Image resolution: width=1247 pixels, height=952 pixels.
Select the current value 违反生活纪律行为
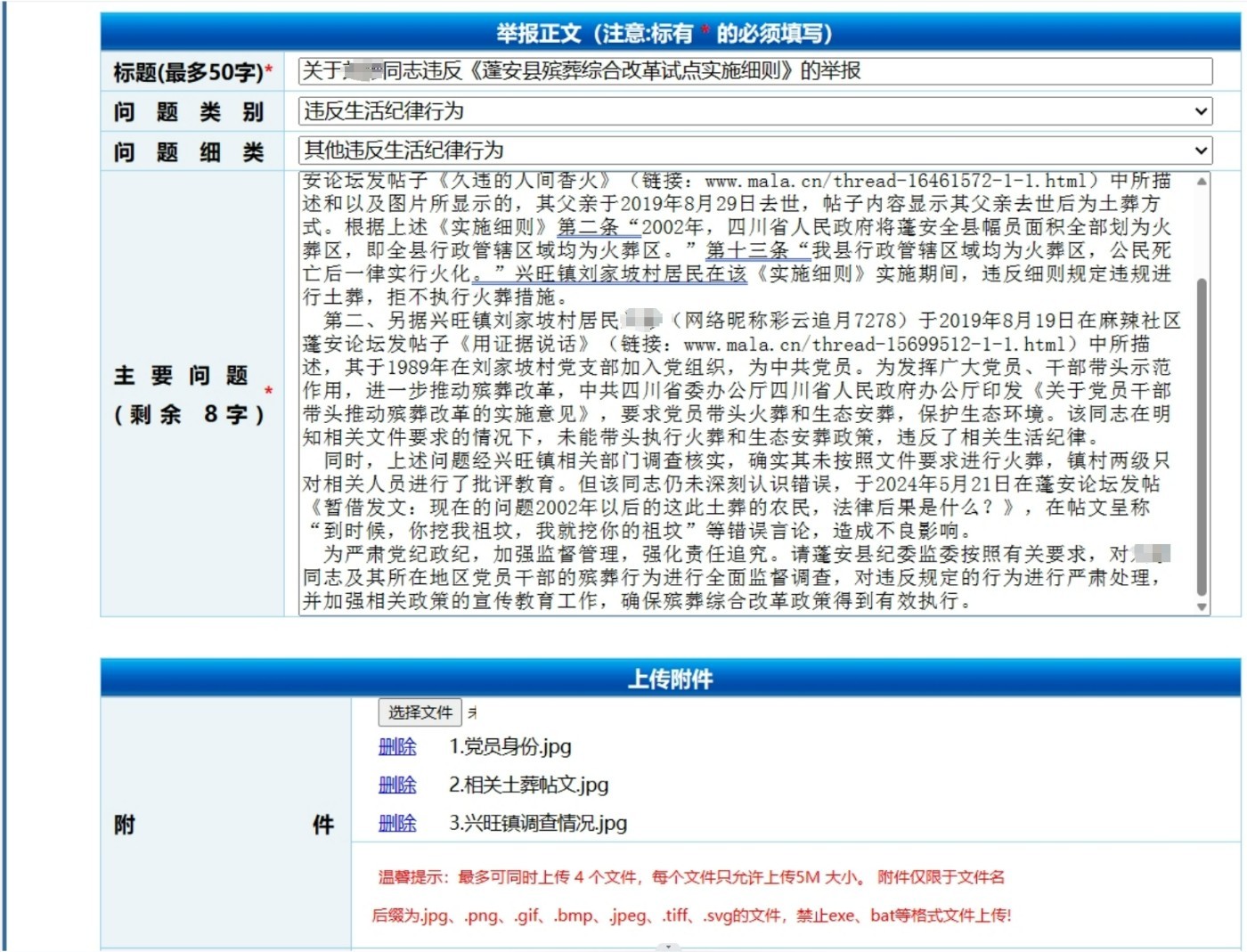pyautogui.click(x=623, y=111)
